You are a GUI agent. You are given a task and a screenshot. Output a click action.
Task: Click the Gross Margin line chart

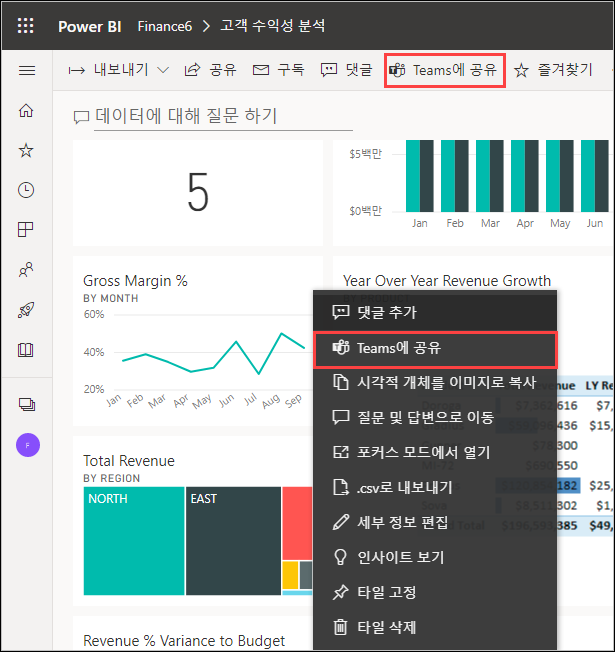pos(213,354)
